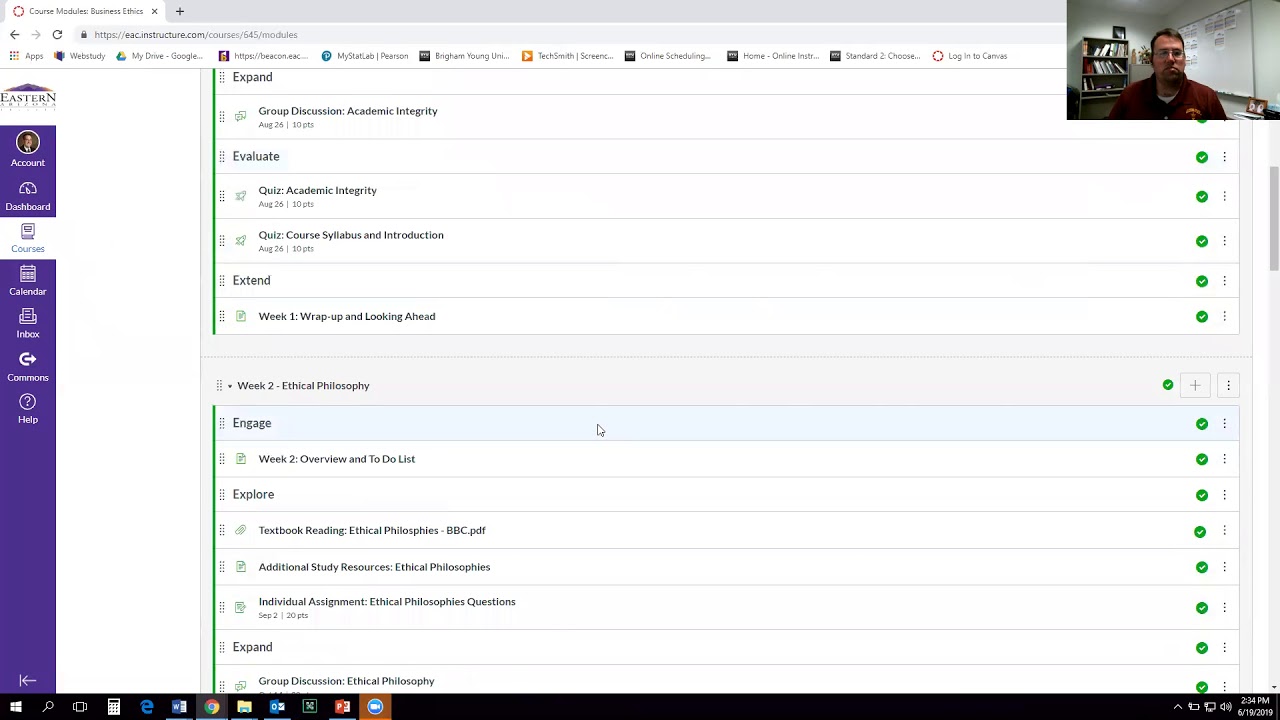Open options for Additional Study Resources item
1280x720 pixels.
(1224, 567)
